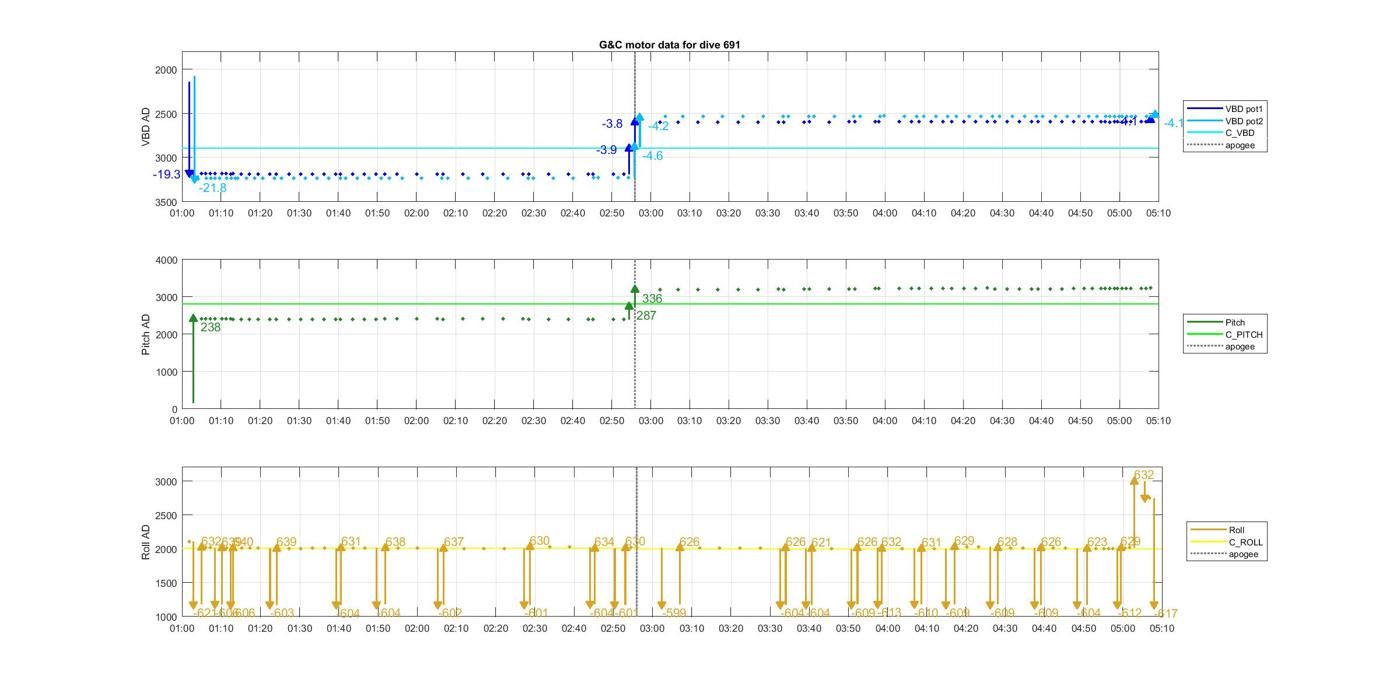Click the "1500" y-tick on Roll plot

[x=166, y=583]
